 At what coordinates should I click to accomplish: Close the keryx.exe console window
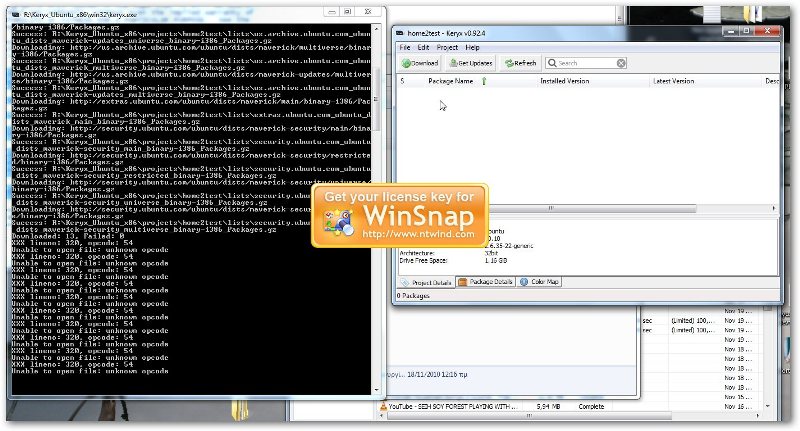367,12
